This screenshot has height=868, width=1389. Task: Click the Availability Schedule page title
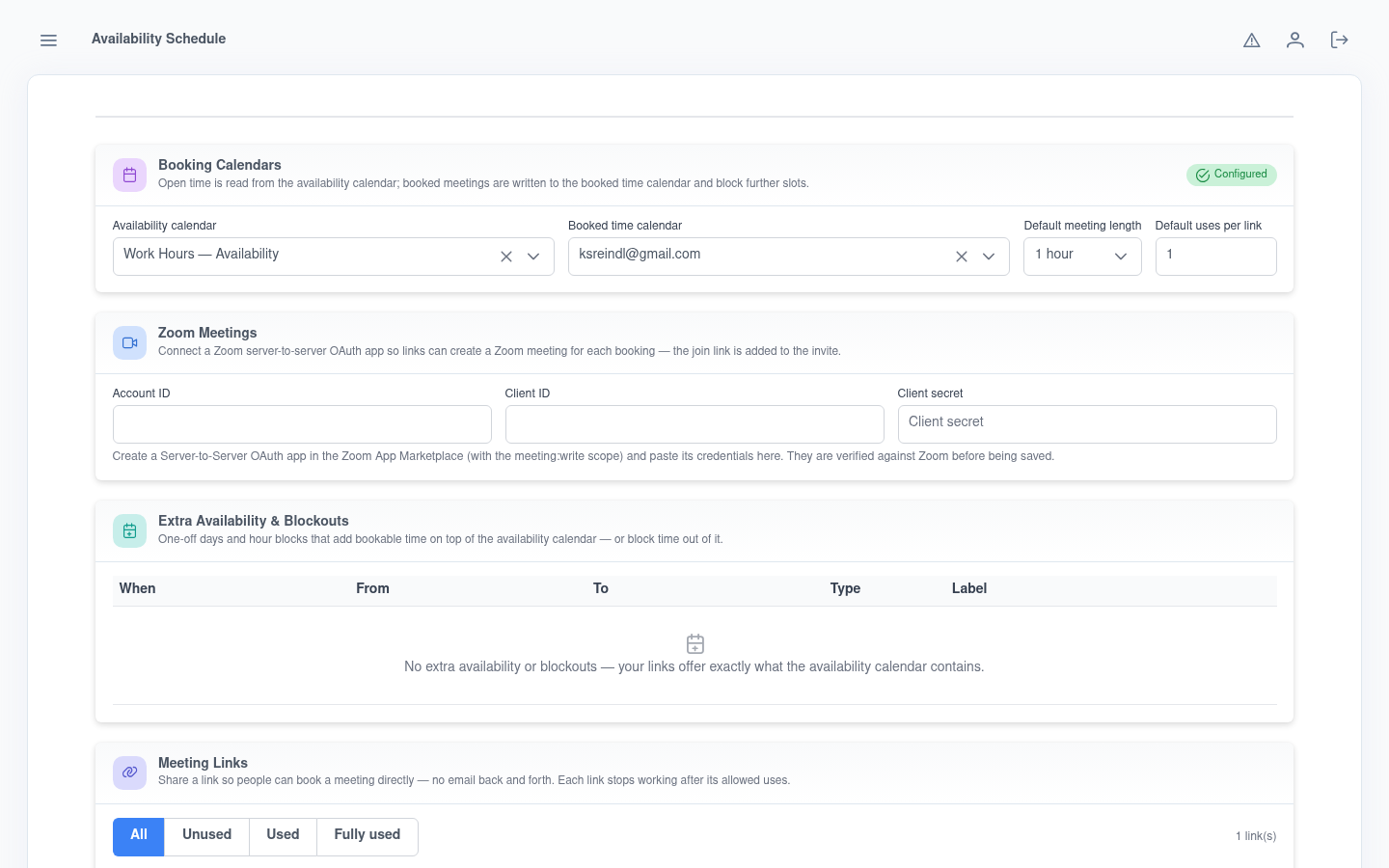pyautogui.click(x=159, y=39)
